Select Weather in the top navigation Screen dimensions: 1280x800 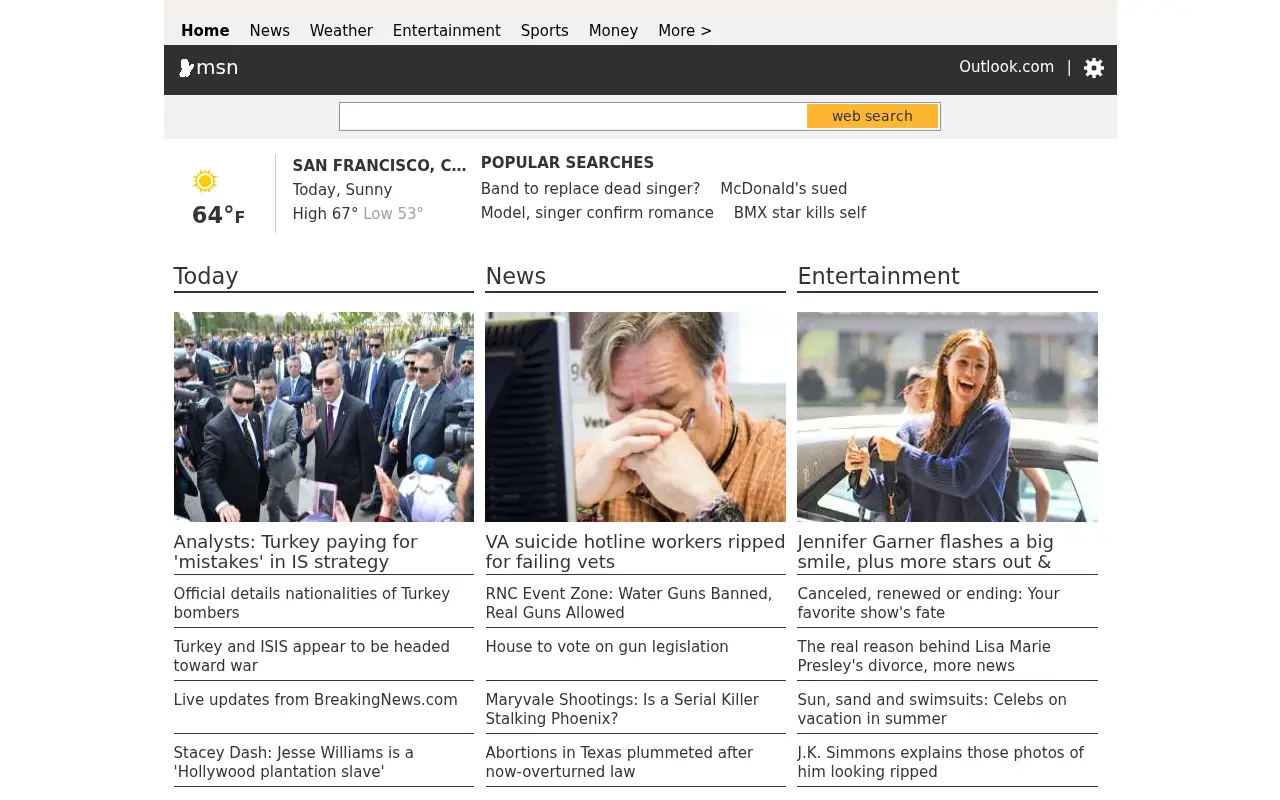click(x=341, y=31)
